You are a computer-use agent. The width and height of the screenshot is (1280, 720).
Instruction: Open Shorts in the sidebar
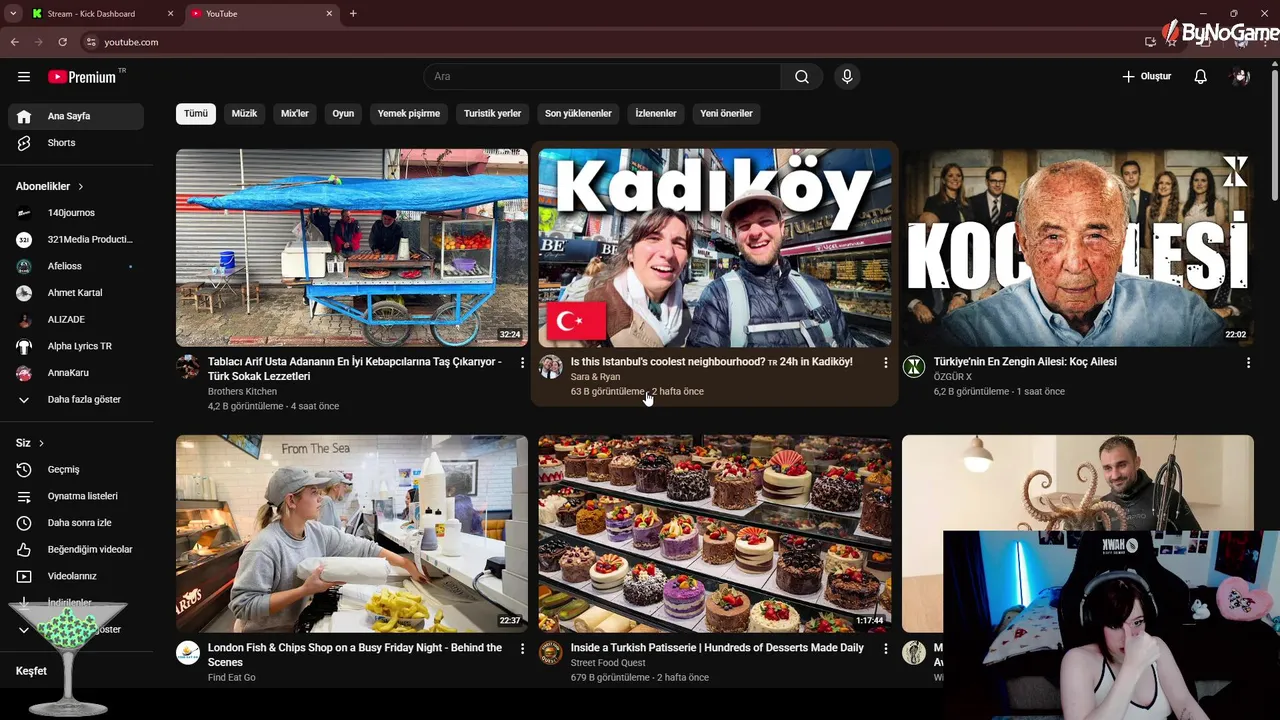[76, 143]
